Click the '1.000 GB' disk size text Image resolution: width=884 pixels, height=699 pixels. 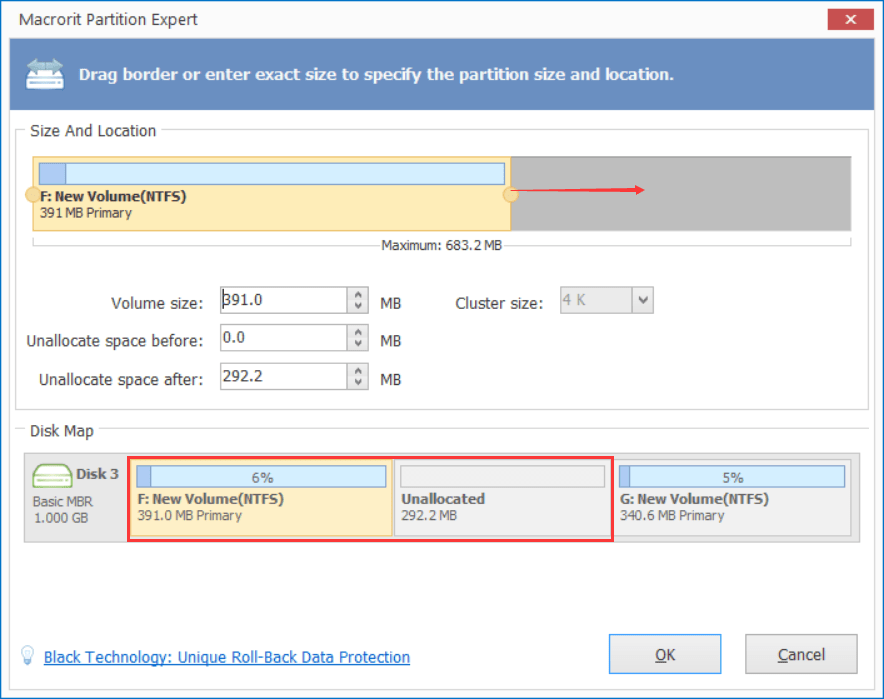coord(61,518)
